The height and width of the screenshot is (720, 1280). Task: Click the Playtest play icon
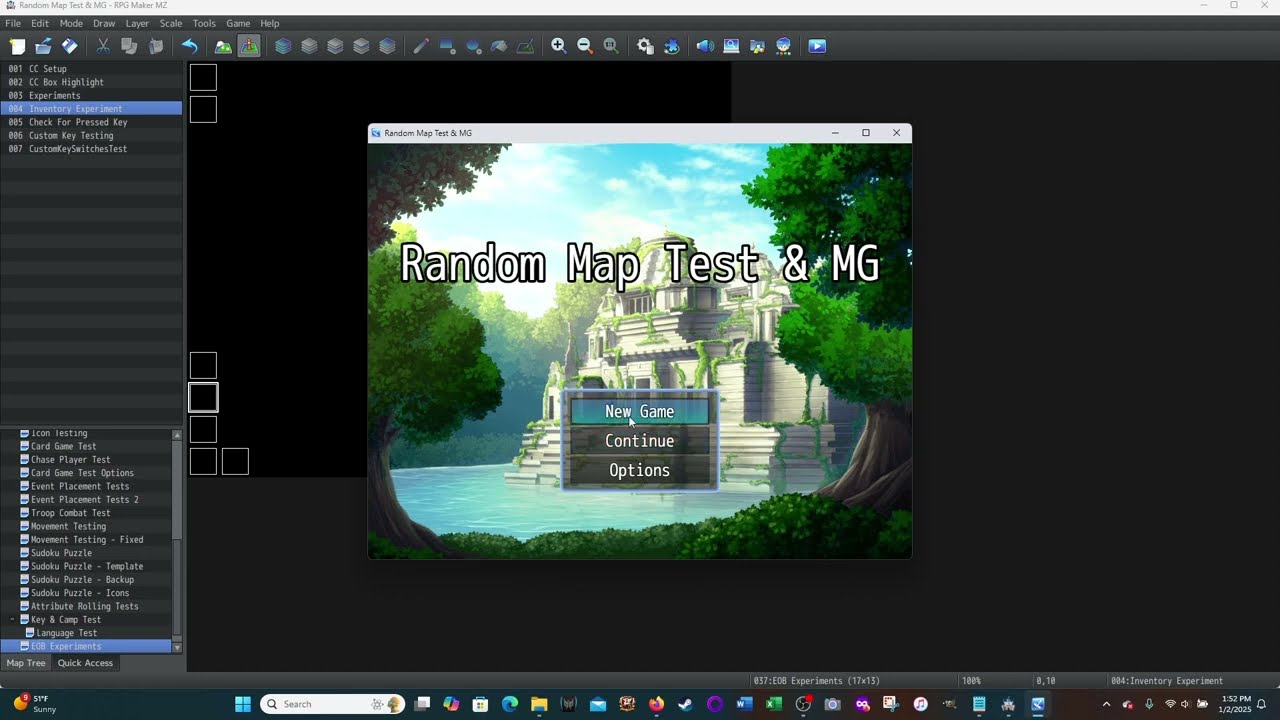pos(817,46)
